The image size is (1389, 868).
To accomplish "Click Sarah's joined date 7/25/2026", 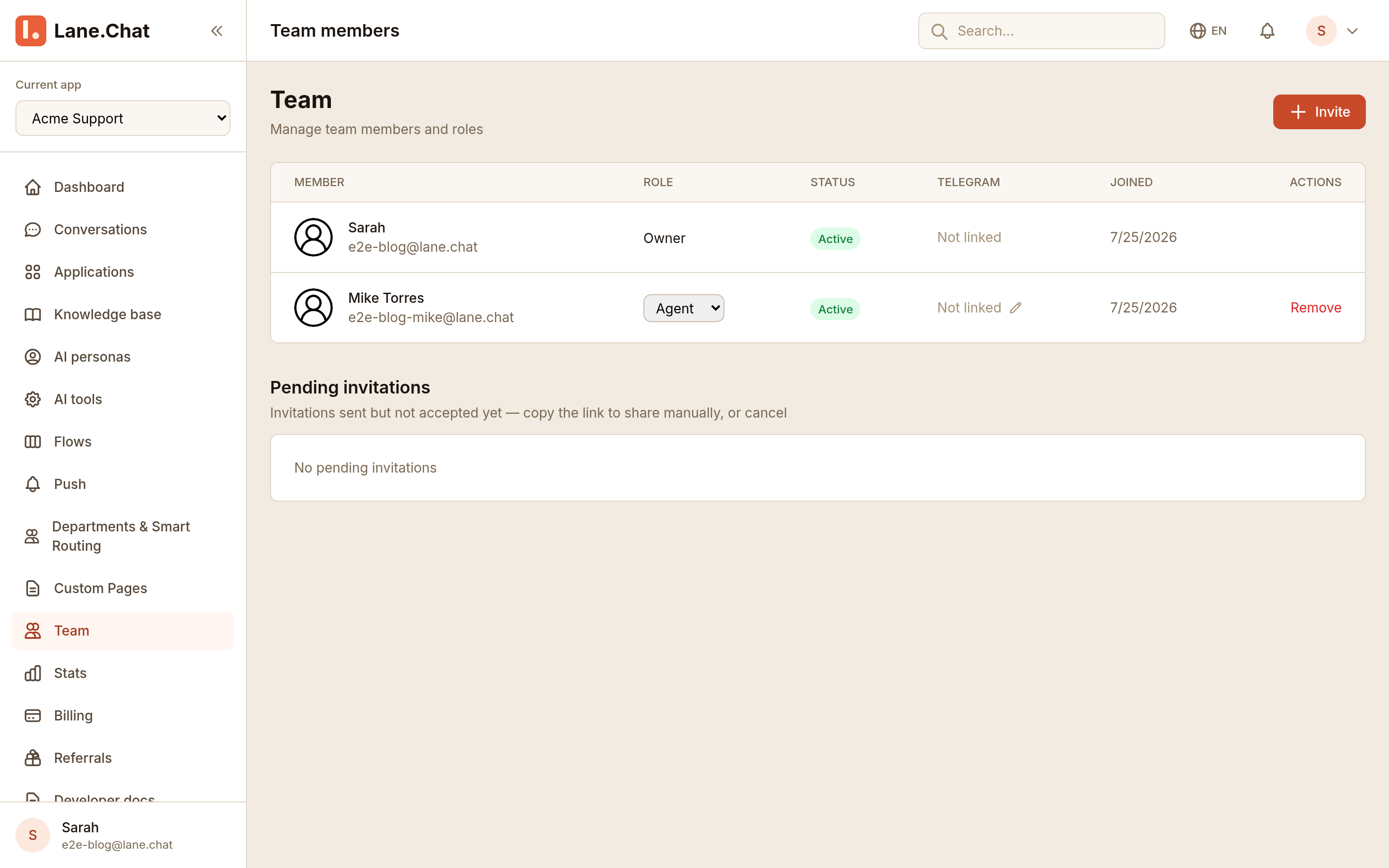I will [x=1143, y=237].
